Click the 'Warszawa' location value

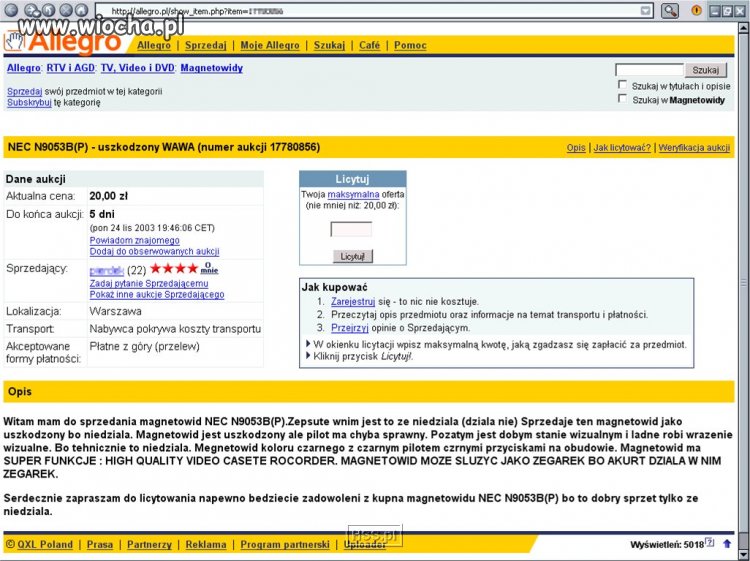[115, 311]
